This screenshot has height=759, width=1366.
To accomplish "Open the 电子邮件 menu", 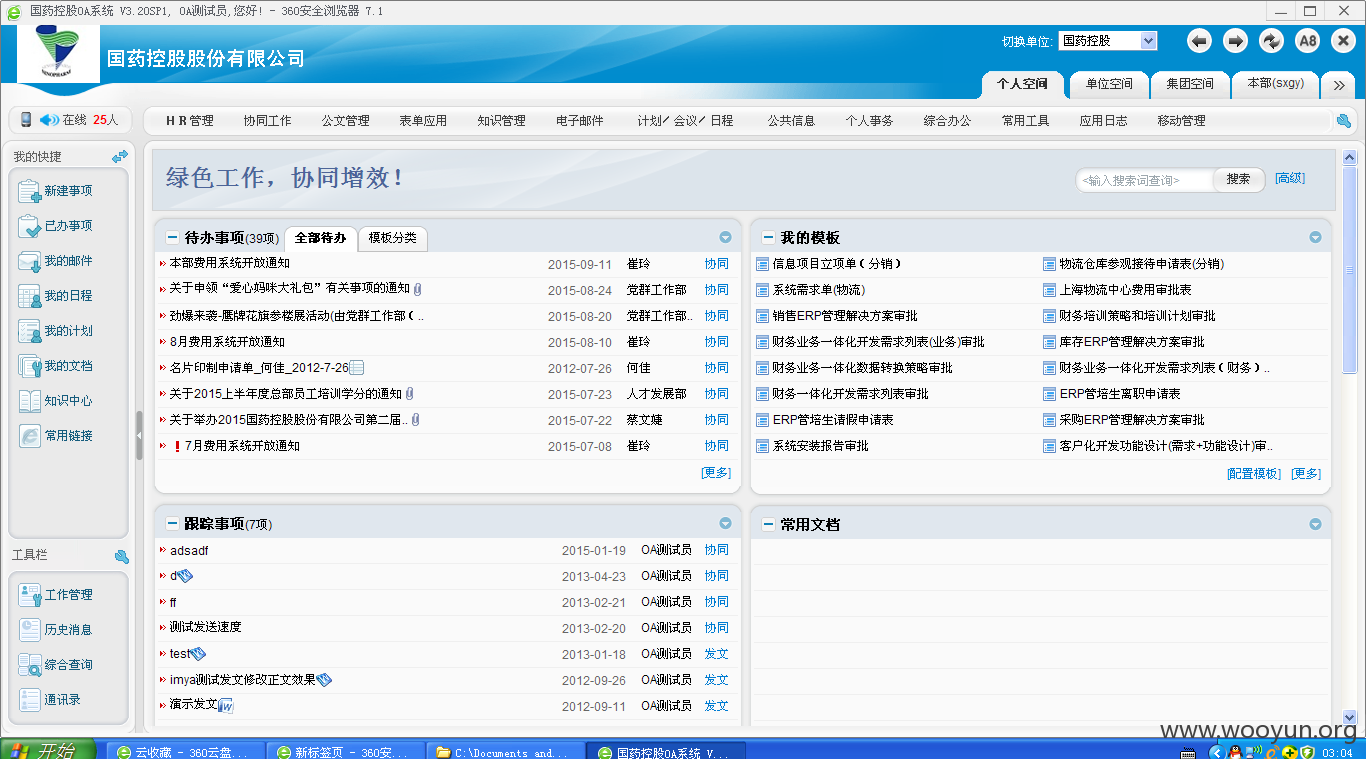I will pos(580,121).
